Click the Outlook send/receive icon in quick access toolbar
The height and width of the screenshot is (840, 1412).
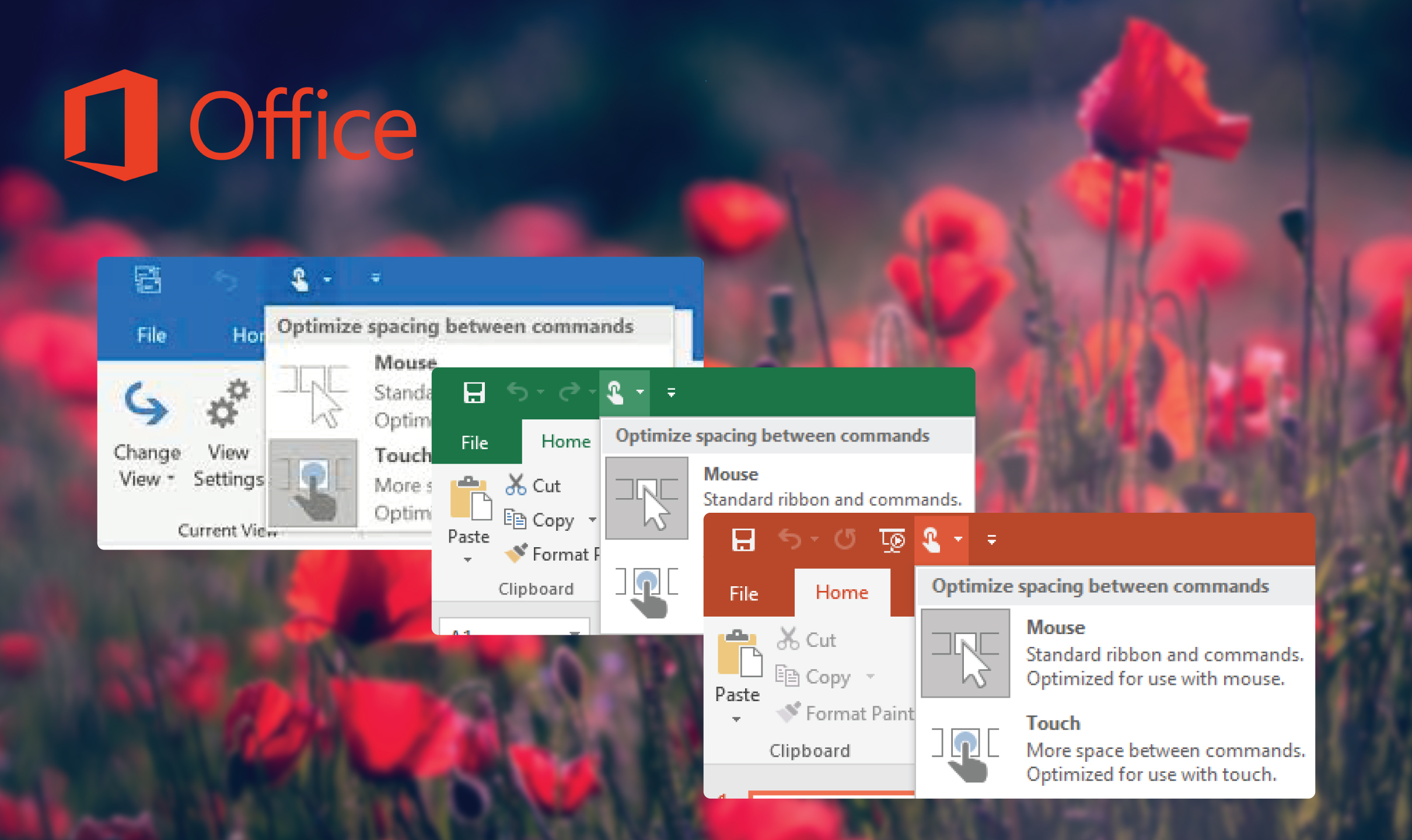[x=148, y=279]
